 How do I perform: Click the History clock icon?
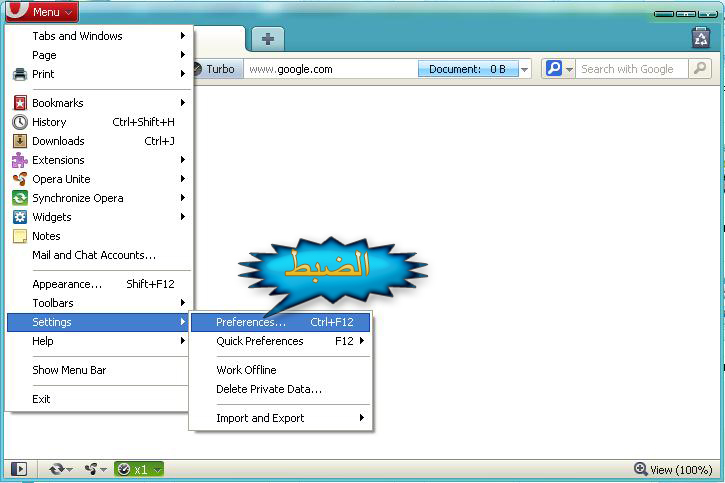[x=20, y=122]
